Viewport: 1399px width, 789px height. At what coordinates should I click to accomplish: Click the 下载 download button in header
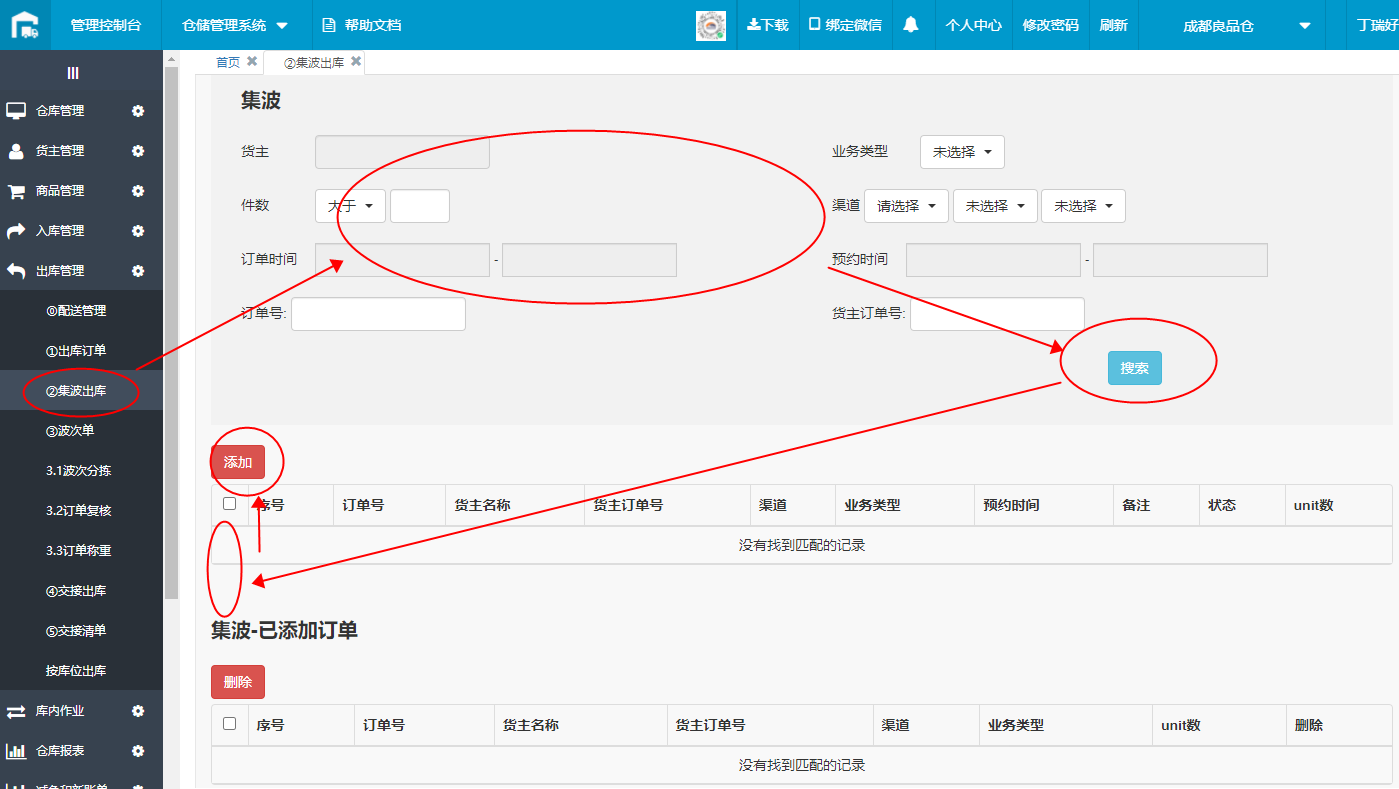point(768,25)
